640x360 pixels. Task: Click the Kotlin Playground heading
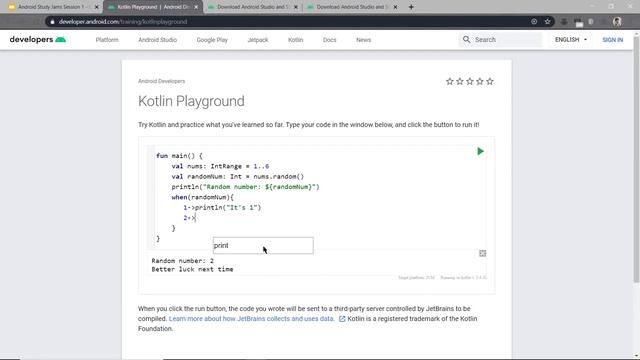pyautogui.click(x=191, y=101)
